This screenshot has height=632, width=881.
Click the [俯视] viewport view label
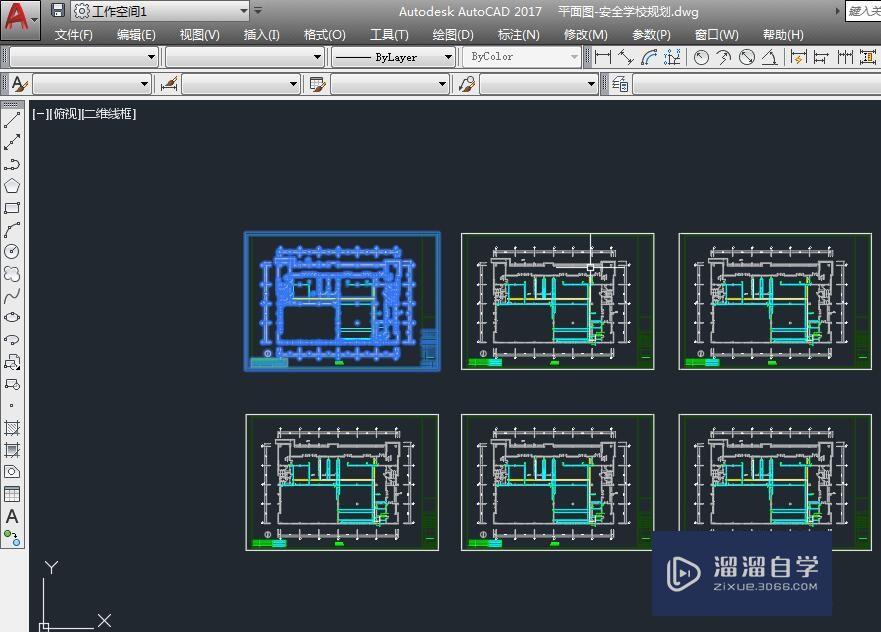pyautogui.click(x=65, y=114)
